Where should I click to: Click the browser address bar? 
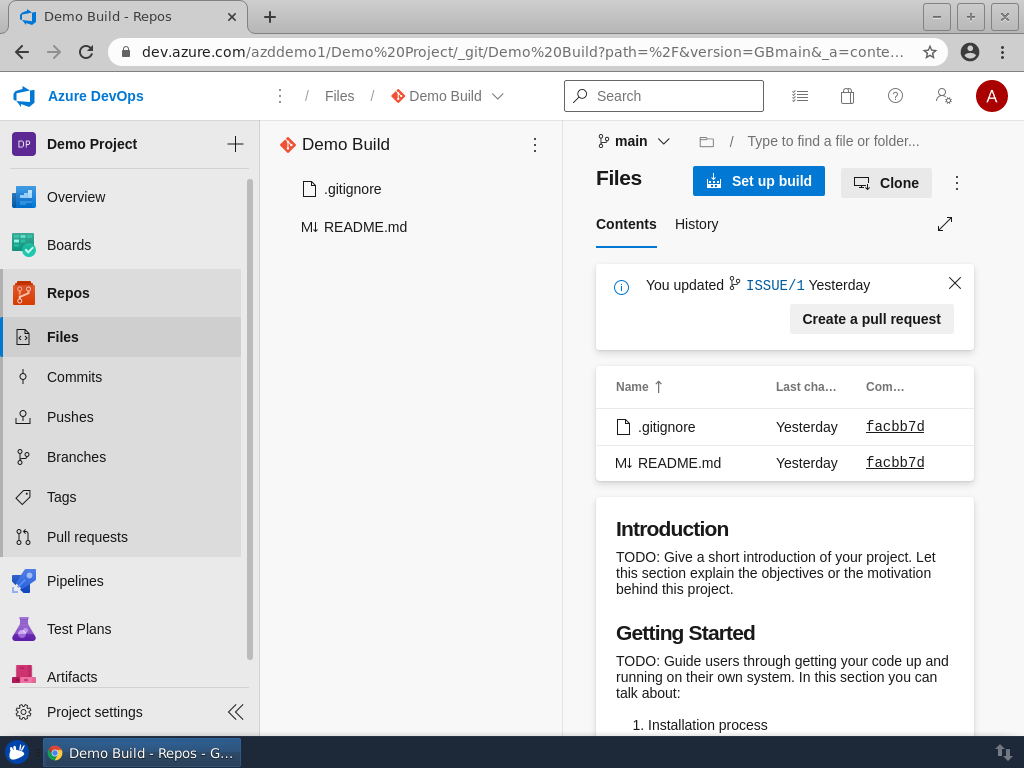522,52
